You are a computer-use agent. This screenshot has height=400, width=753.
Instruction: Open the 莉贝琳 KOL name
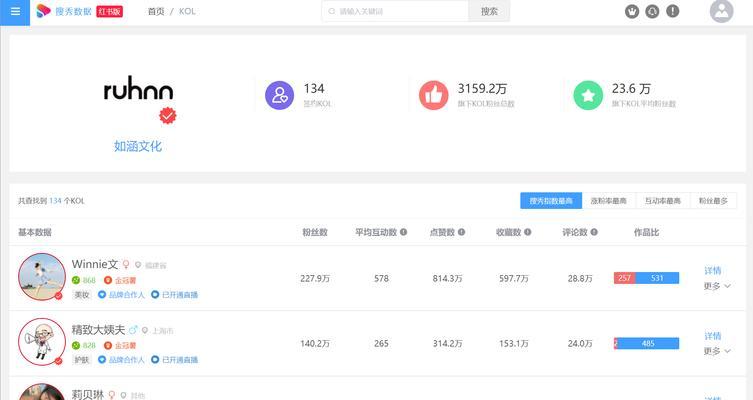pyautogui.click(x=88, y=395)
